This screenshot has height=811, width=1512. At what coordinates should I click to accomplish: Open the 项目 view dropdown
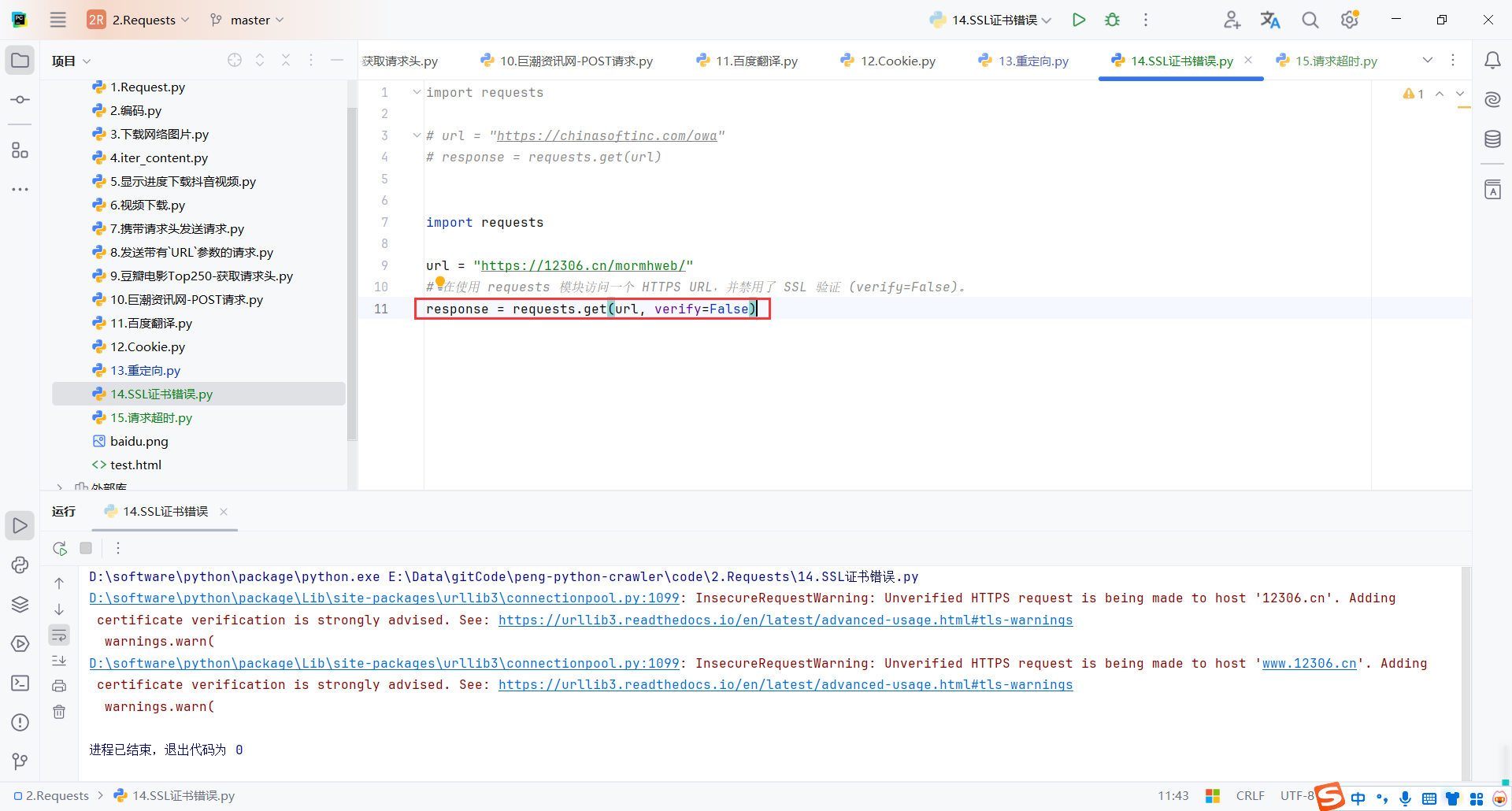coord(72,61)
